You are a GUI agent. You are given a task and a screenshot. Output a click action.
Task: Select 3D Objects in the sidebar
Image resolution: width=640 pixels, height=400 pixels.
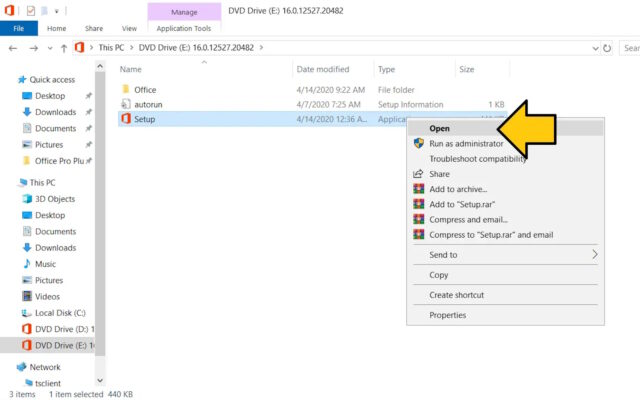55,199
